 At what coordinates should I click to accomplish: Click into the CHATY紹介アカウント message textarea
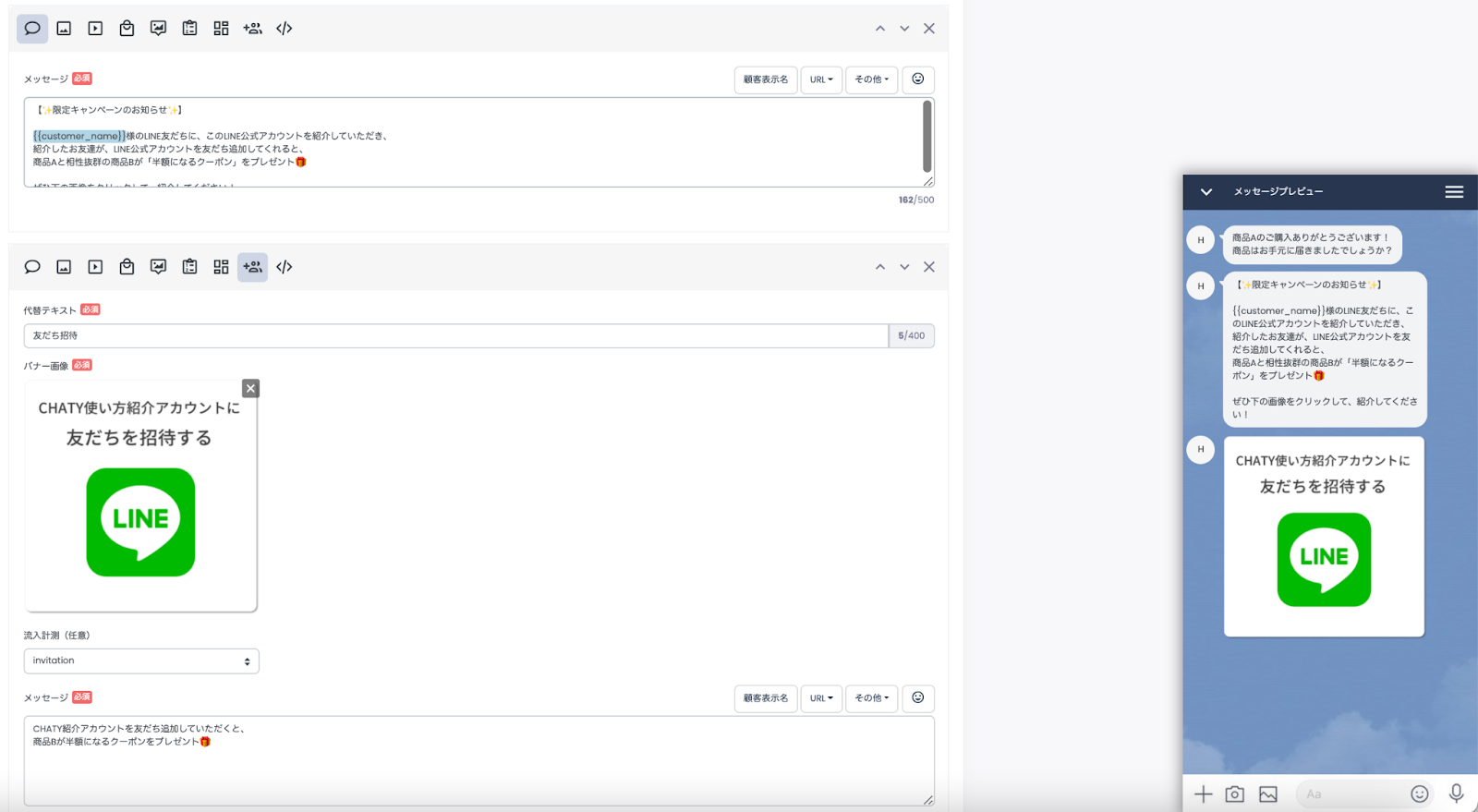pyautogui.click(x=479, y=761)
